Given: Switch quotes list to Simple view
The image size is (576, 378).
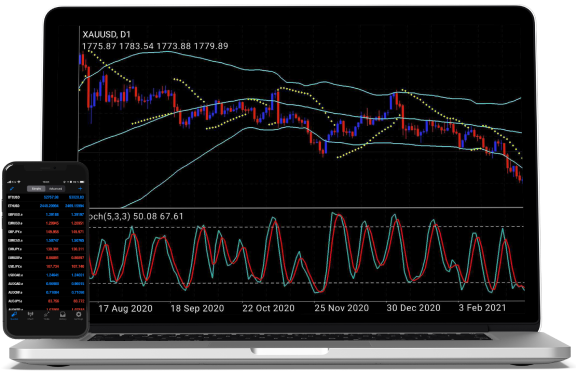Looking at the screenshot, I should click(x=36, y=189).
